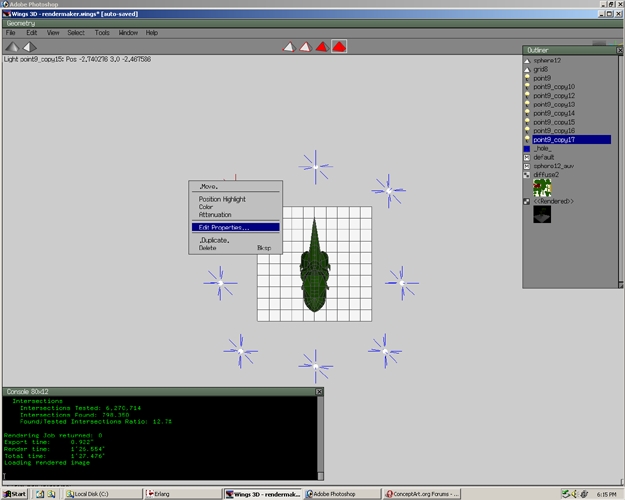The width and height of the screenshot is (625, 500).
Task: Click the blue material icon beside _hole_
Action: [527, 149]
